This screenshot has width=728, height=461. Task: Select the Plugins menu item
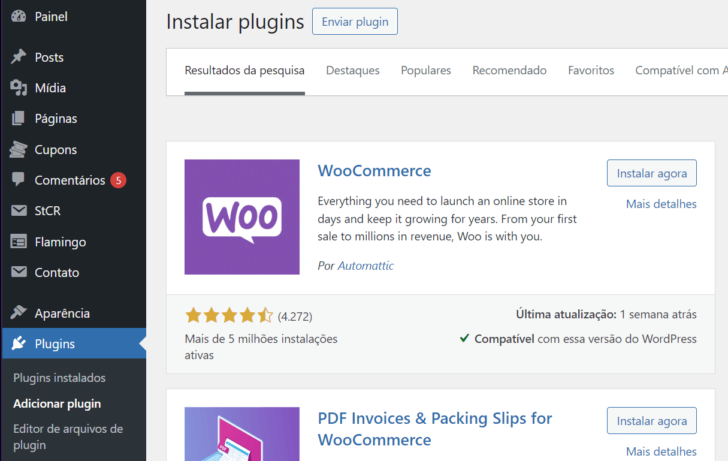click(x=74, y=344)
